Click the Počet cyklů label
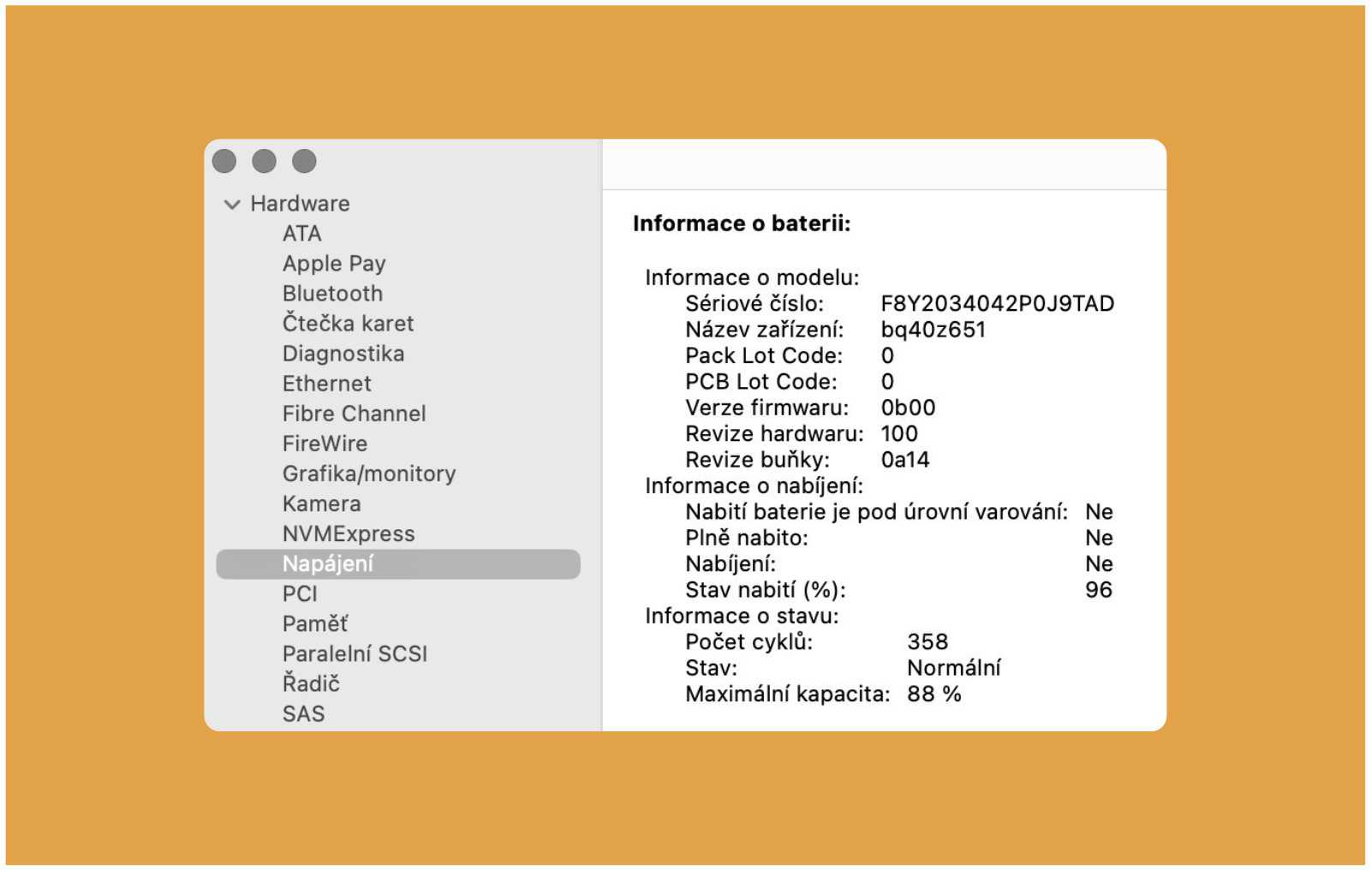The width and height of the screenshot is (1372, 870). [x=749, y=642]
